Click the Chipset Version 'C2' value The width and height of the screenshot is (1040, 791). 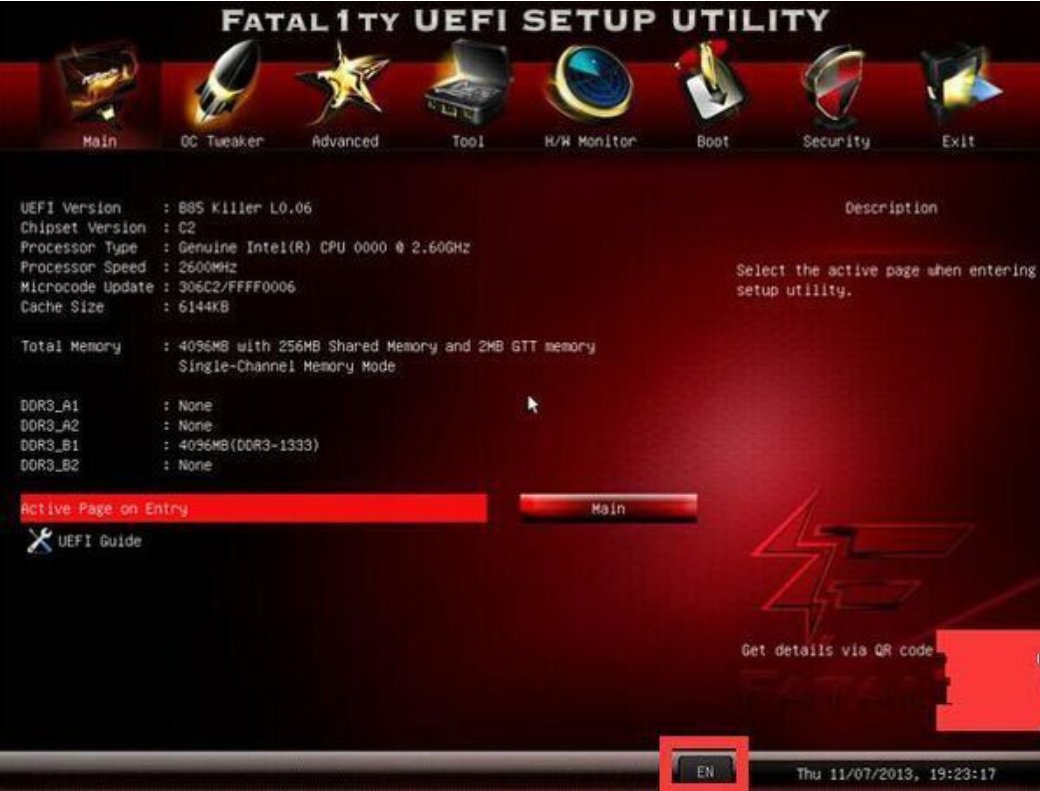186,227
